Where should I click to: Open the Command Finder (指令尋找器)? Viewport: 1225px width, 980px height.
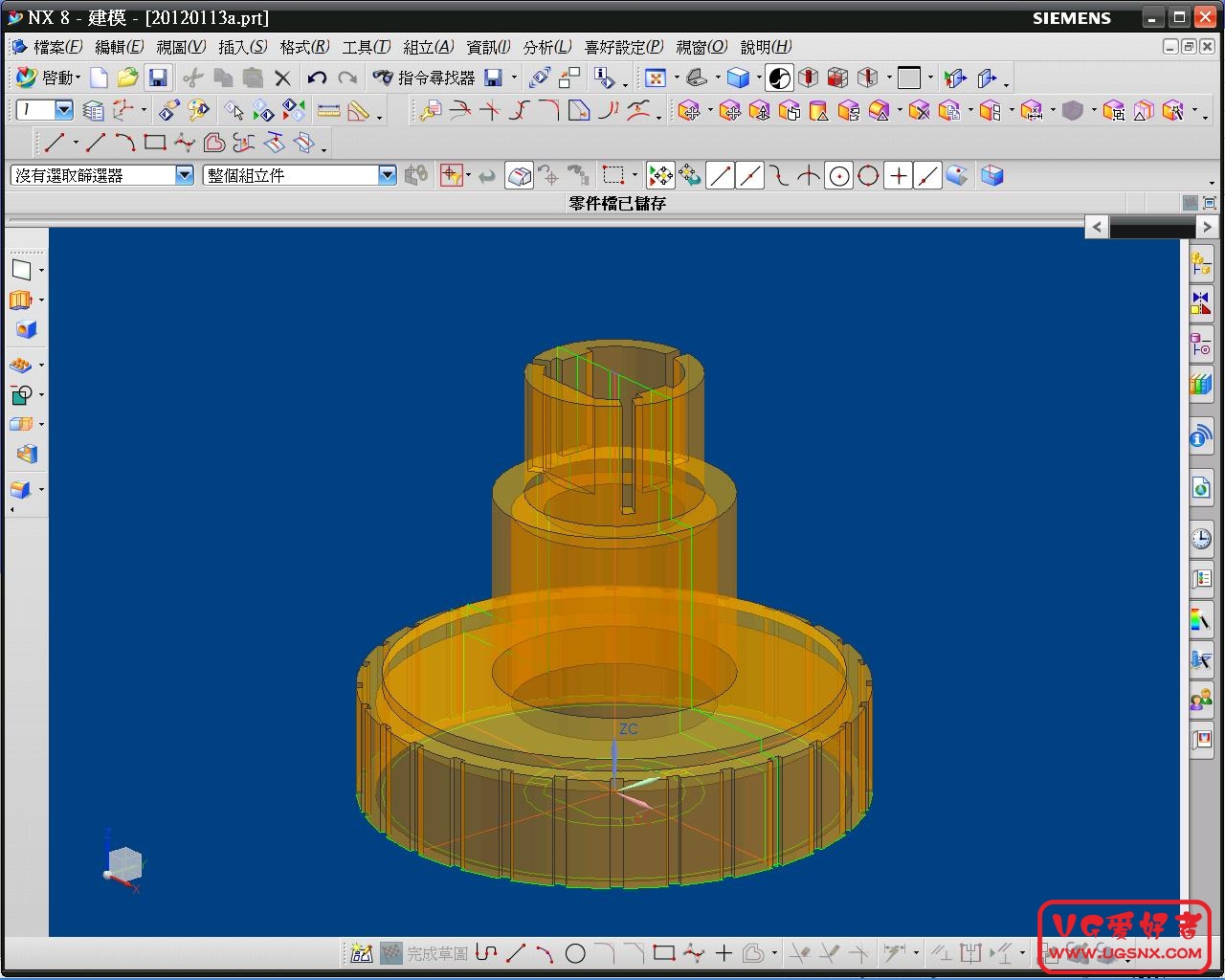click(424, 78)
